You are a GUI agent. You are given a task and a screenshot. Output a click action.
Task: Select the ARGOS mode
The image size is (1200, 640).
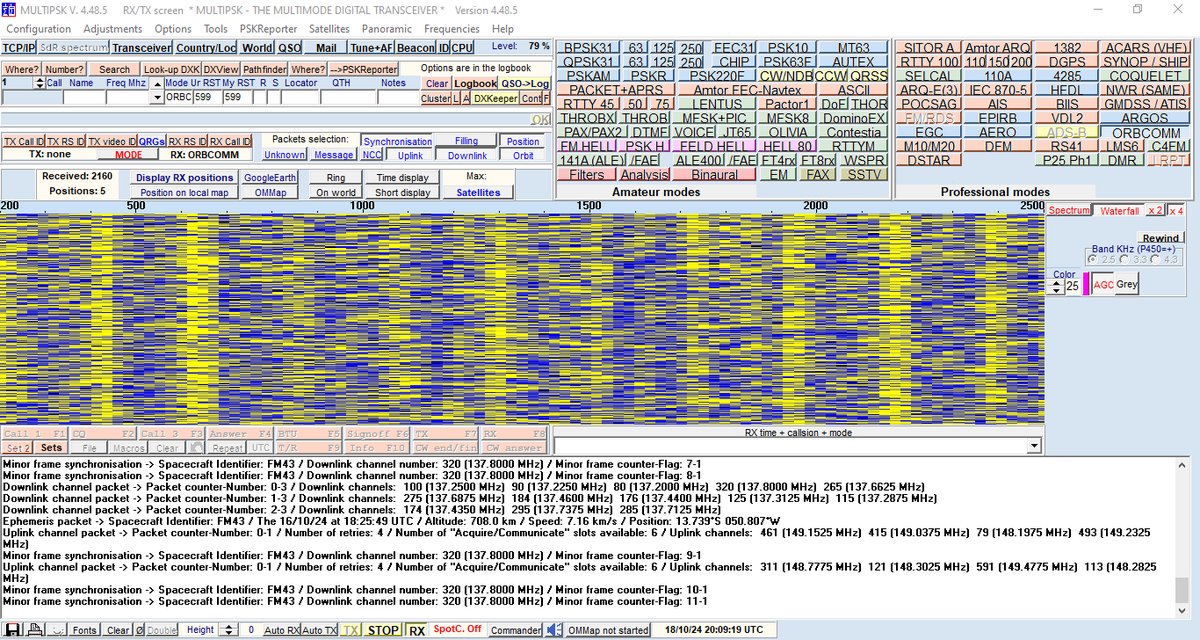[1146, 118]
